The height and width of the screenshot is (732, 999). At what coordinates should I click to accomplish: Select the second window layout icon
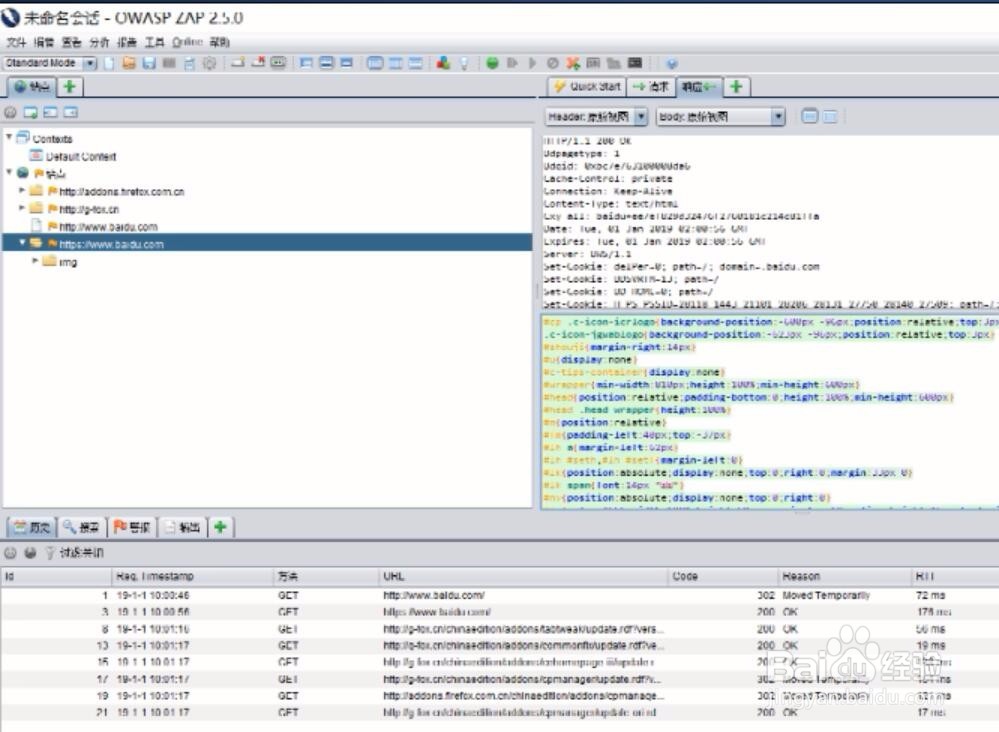[x=326, y=63]
